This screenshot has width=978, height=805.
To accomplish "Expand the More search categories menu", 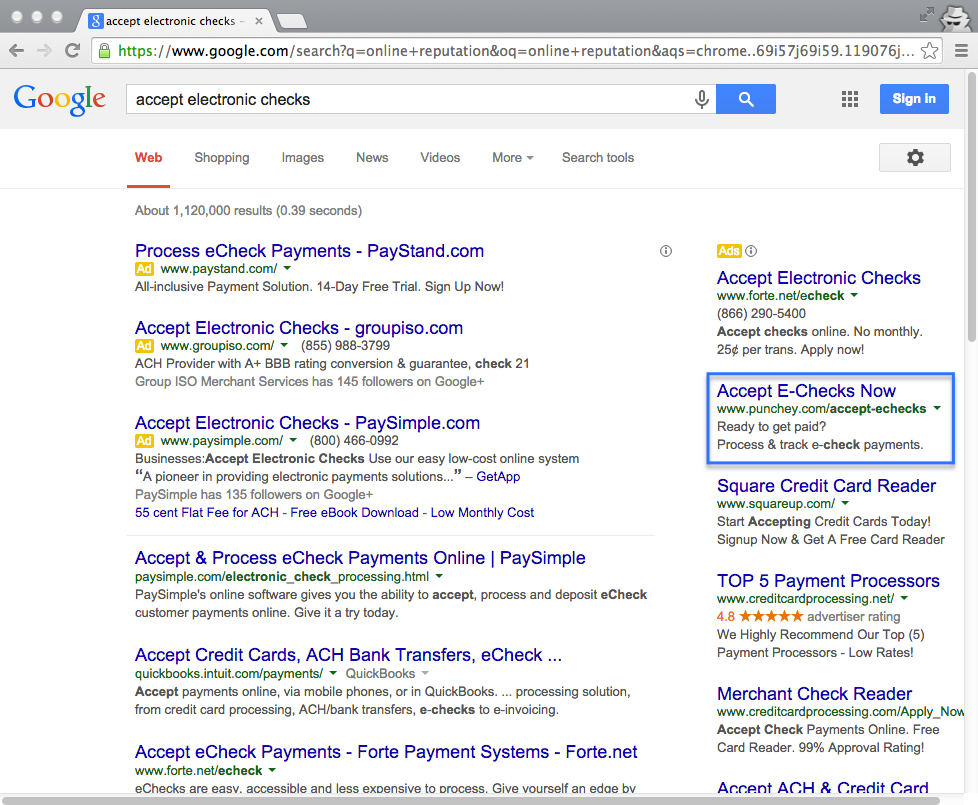I will pos(513,158).
